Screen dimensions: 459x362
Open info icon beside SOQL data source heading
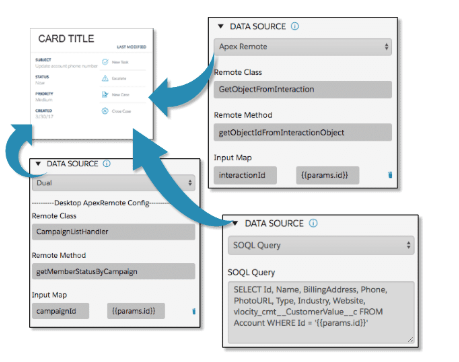pyautogui.click(x=313, y=223)
